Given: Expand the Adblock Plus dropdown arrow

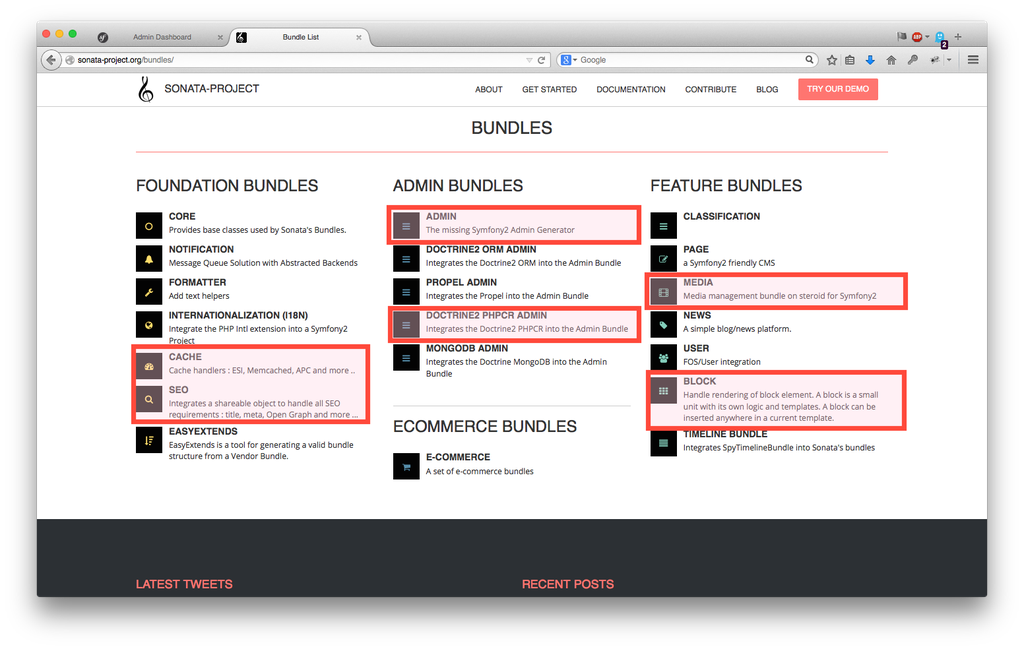Looking at the screenshot, I should pyautogui.click(x=927, y=37).
